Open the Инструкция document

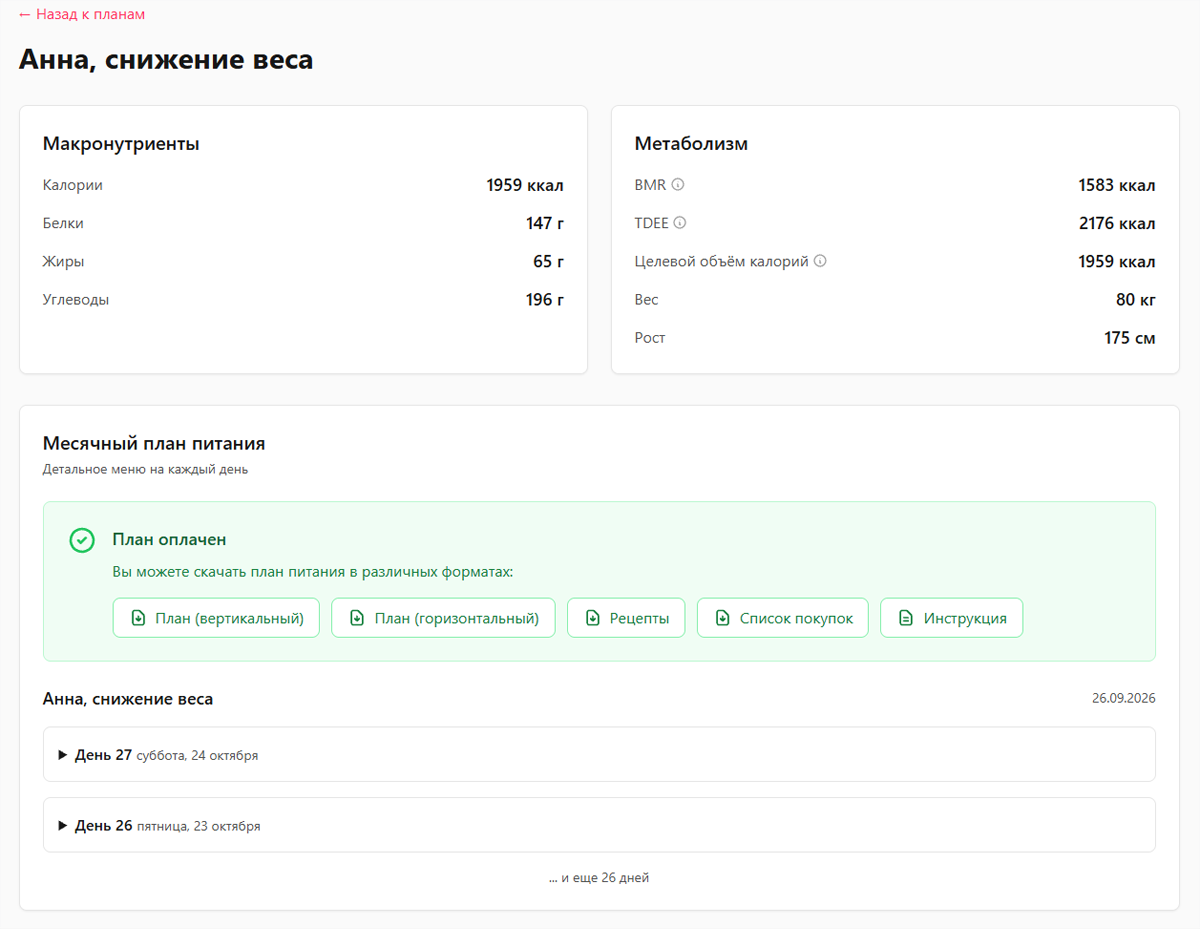(952, 618)
